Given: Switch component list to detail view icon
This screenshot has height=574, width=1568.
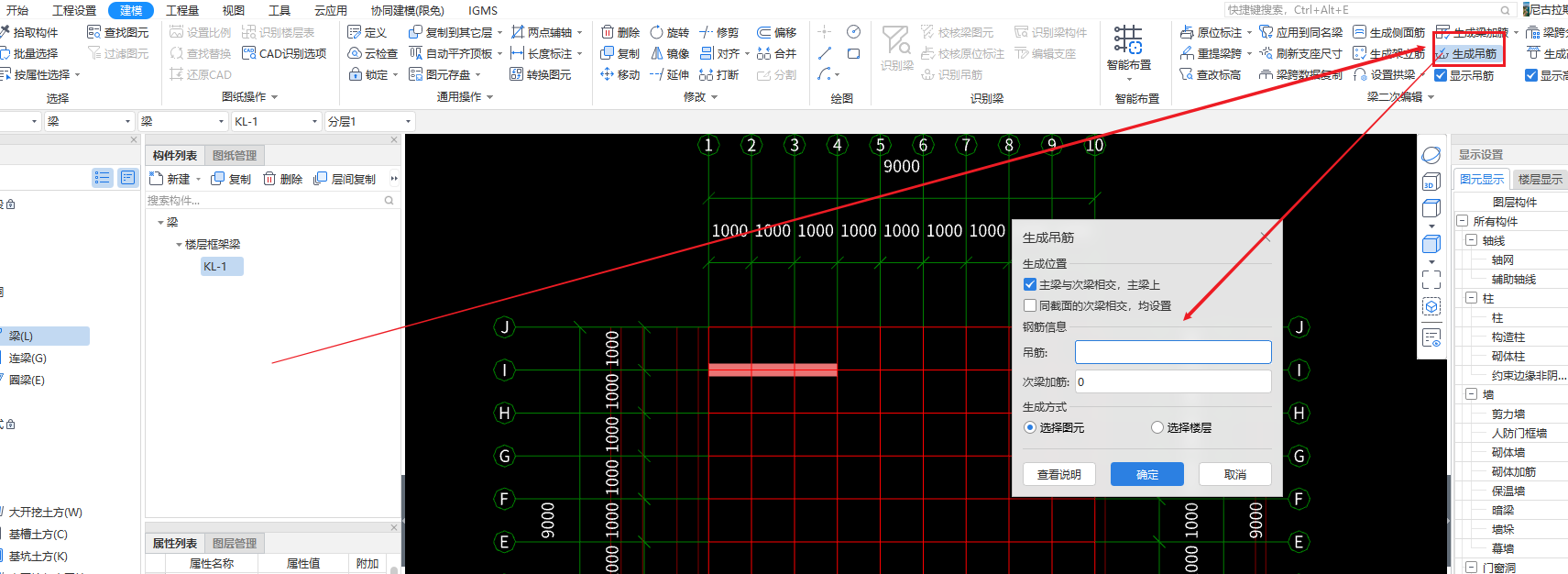Looking at the screenshot, I should (127, 178).
